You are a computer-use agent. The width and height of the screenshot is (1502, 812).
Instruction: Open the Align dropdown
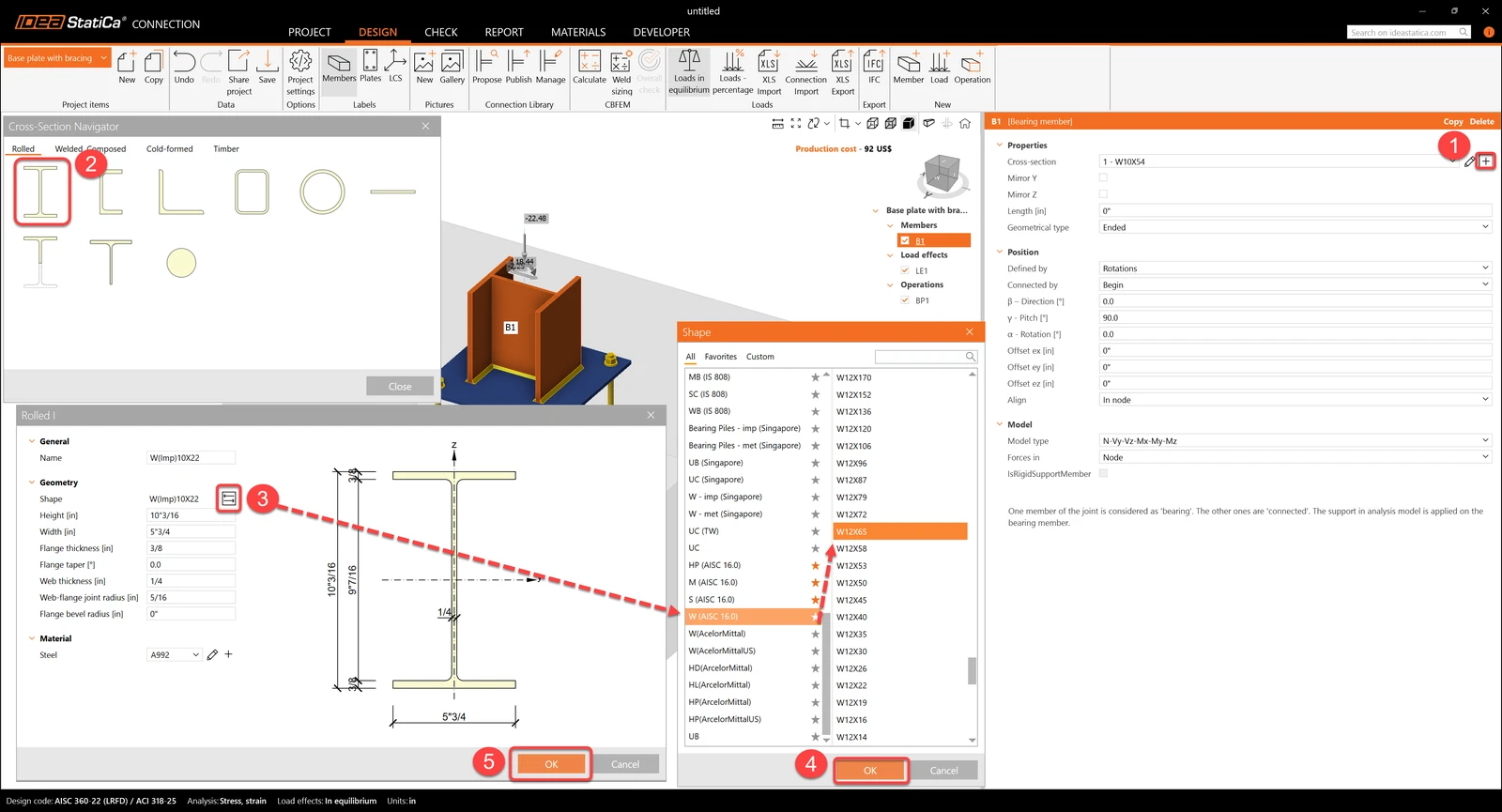(x=1295, y=400)
